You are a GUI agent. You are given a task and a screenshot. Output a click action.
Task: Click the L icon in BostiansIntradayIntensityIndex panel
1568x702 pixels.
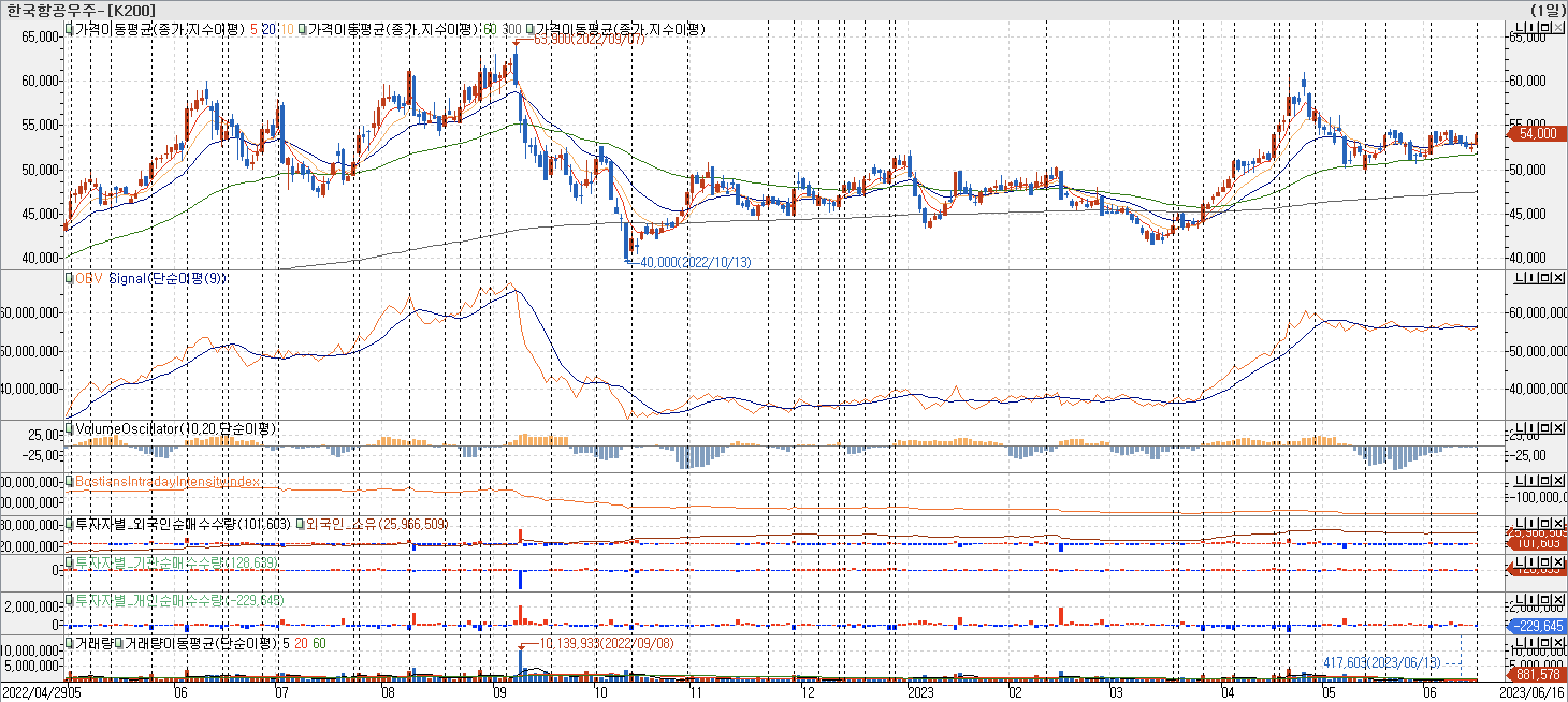tap(1520, 480)
